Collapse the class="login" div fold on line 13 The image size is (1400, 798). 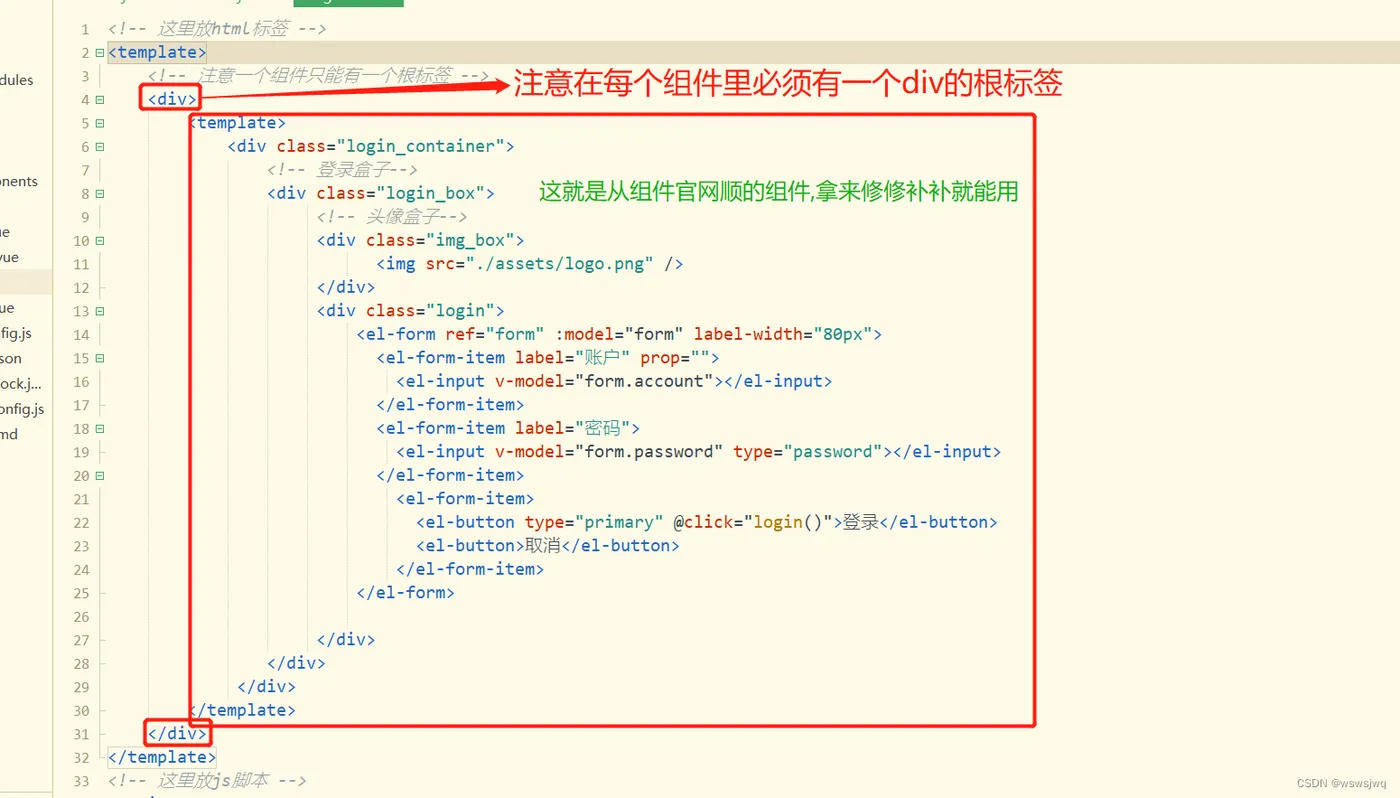[99, 311]
